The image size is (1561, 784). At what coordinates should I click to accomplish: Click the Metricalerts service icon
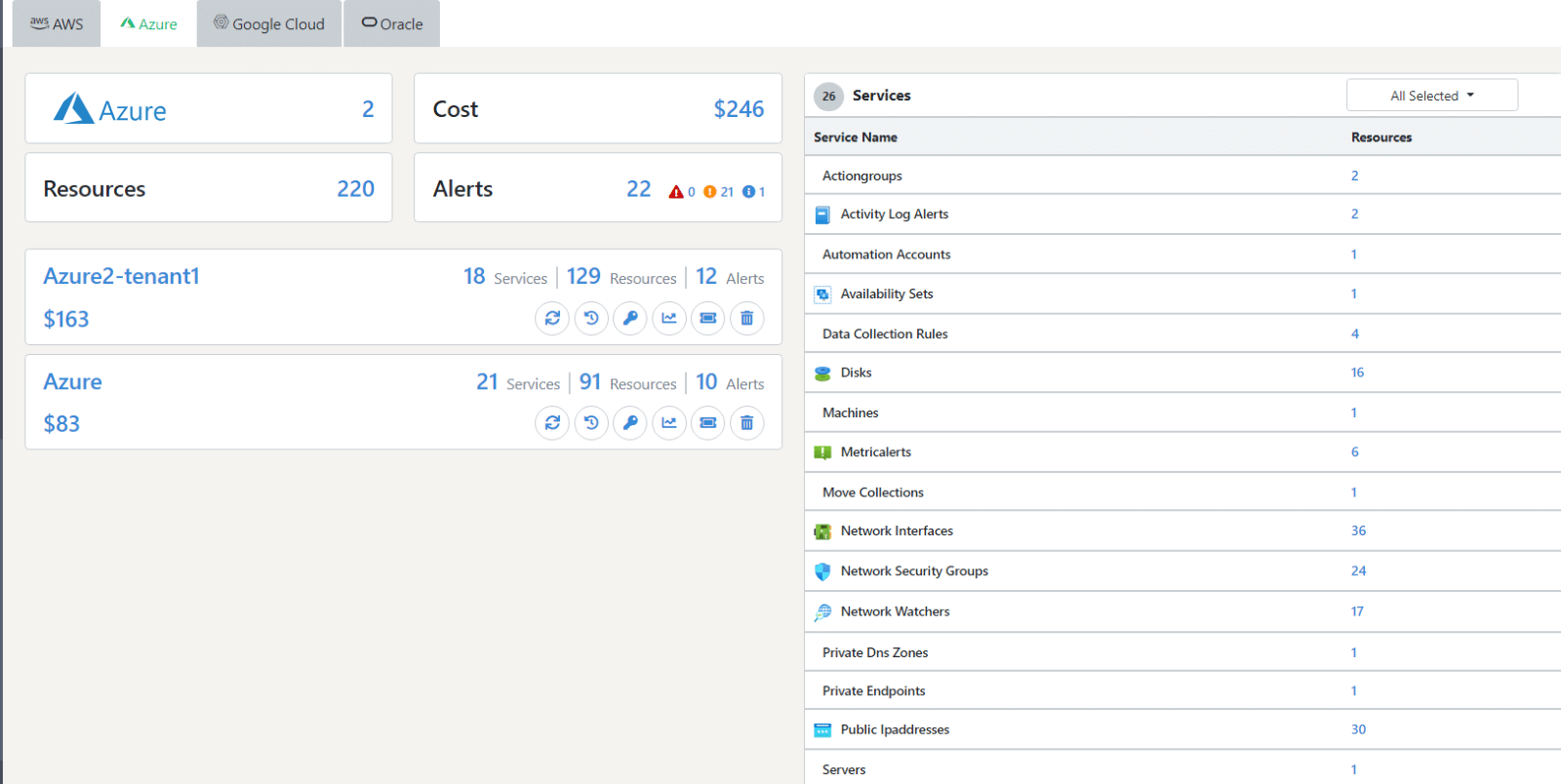(x=822, y=452)
